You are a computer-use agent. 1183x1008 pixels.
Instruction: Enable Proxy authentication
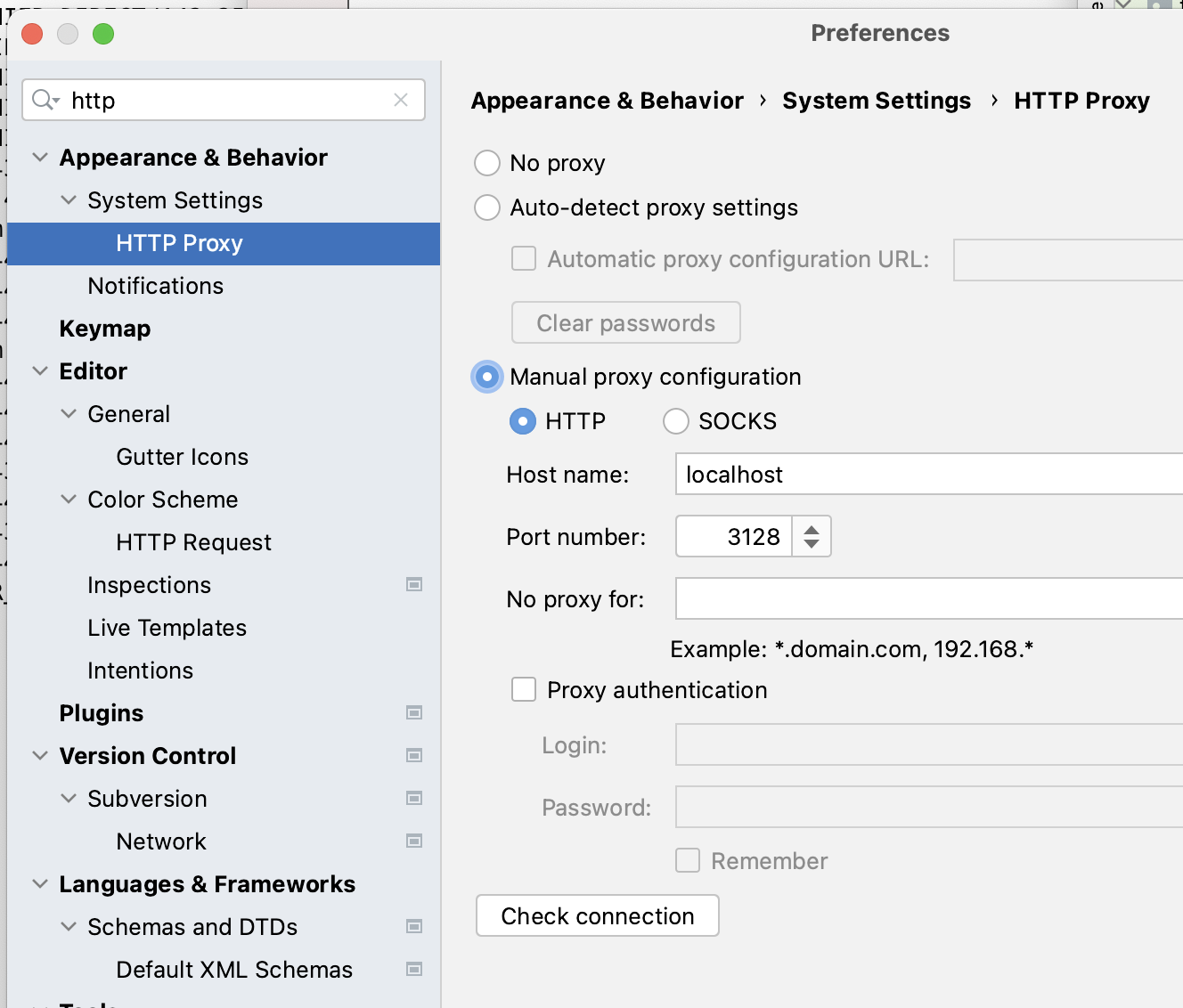coord(524,689)
